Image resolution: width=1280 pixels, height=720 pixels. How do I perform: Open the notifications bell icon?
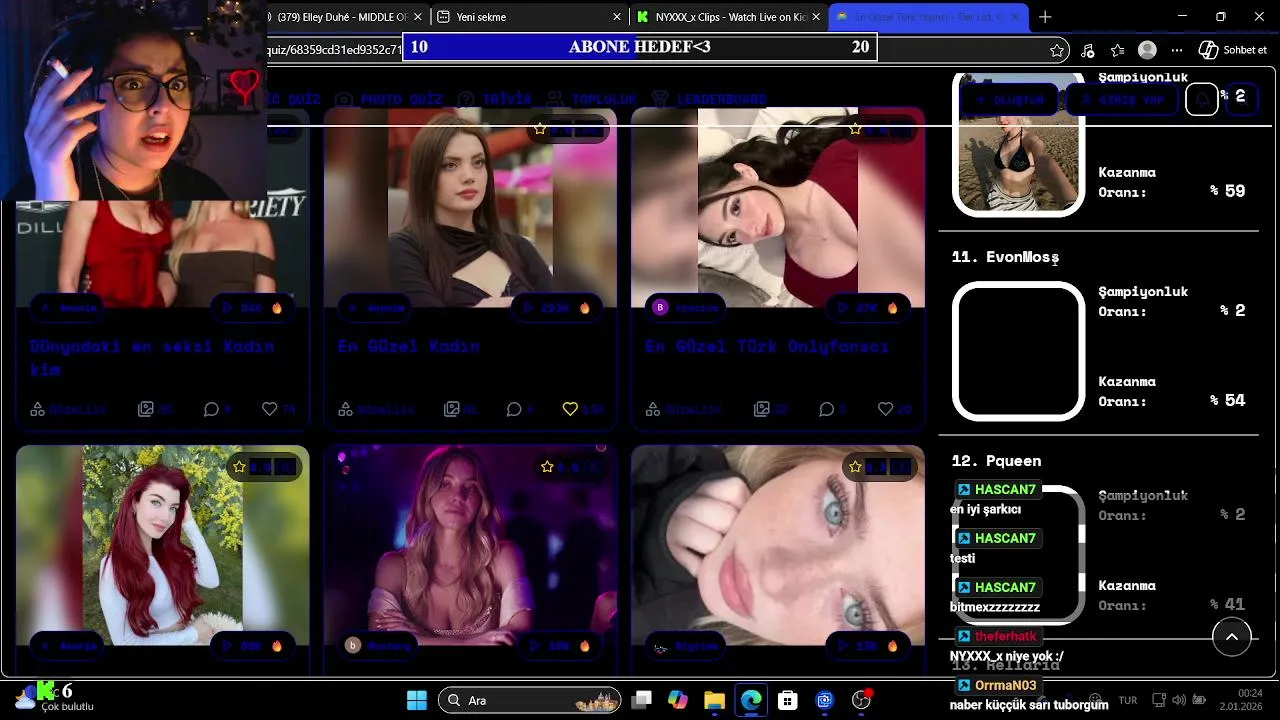coord(1202,99)
